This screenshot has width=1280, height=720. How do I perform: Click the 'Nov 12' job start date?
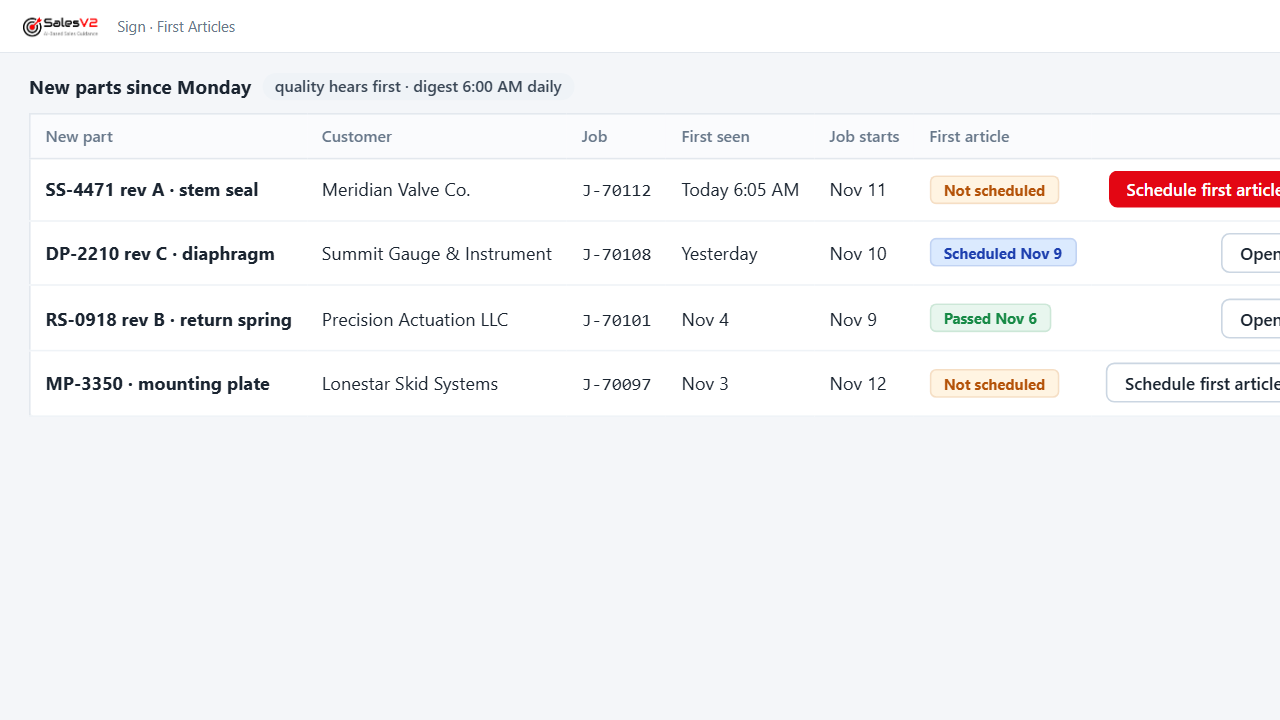(x=858, y=383)
